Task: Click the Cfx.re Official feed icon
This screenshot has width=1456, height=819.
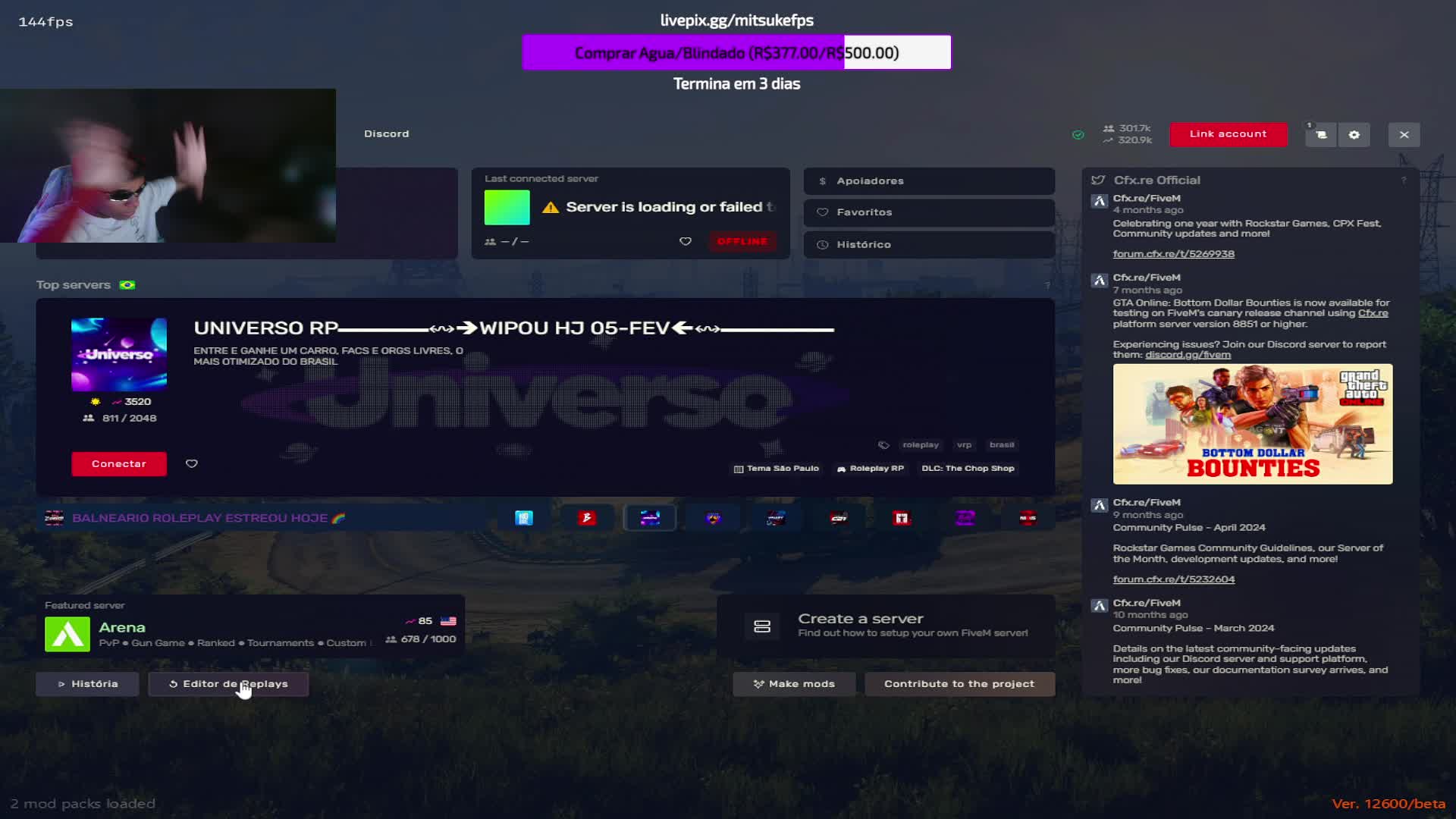Action: pos(1098,180)
